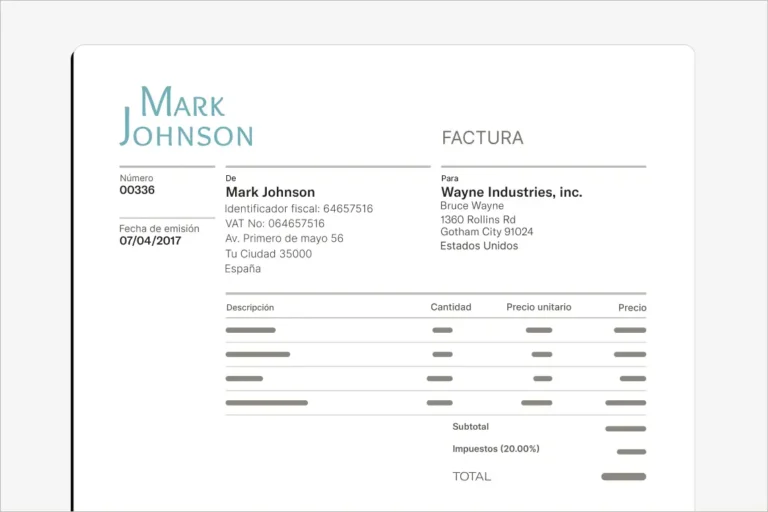Click the client name Wayne Industries, inc.

point(511,192)
